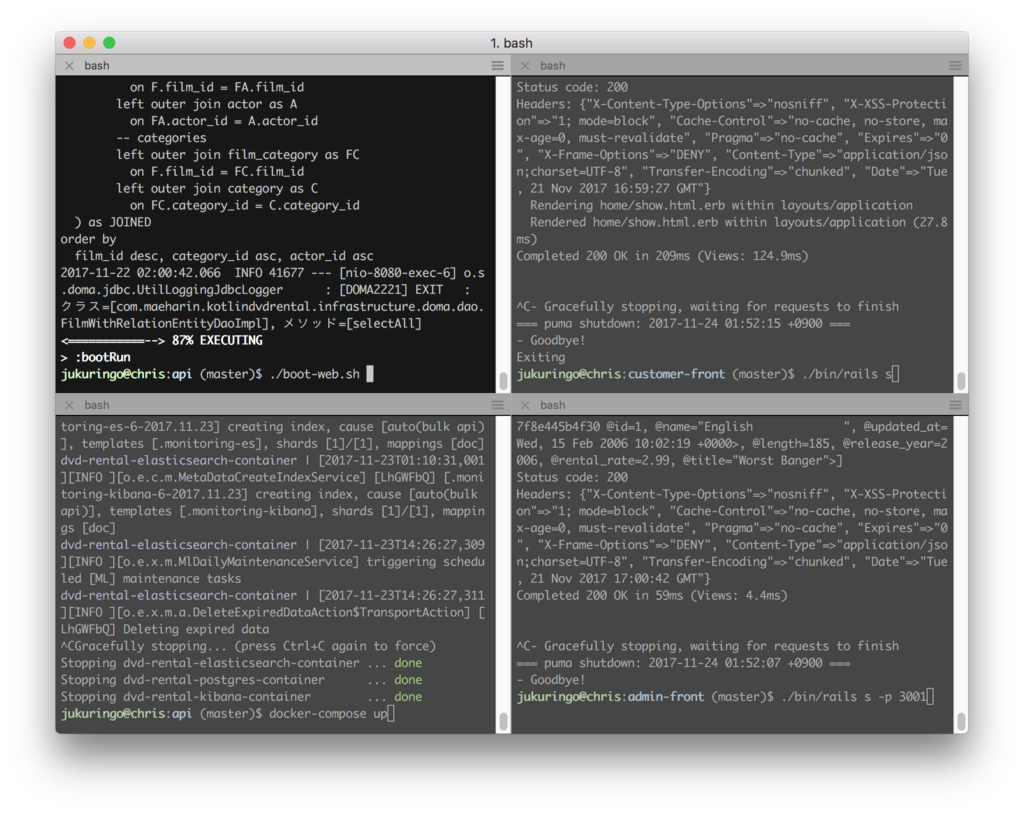Click the 'docker-compose up' command
This screenshot has height=813, width=1024.
[x=328, y=714]
